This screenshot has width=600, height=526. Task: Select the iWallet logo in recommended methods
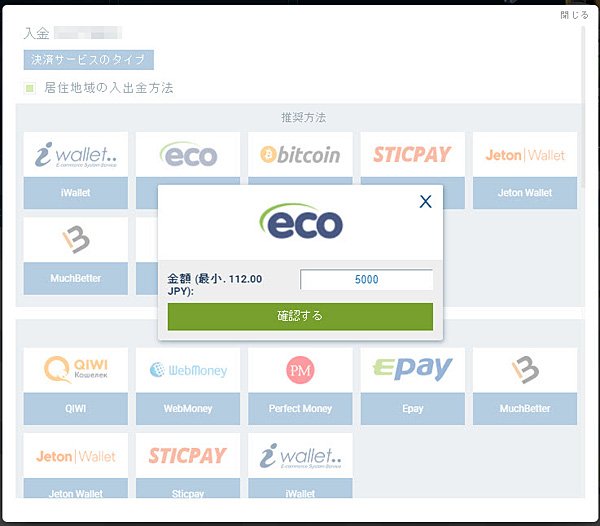click(76, 155)
